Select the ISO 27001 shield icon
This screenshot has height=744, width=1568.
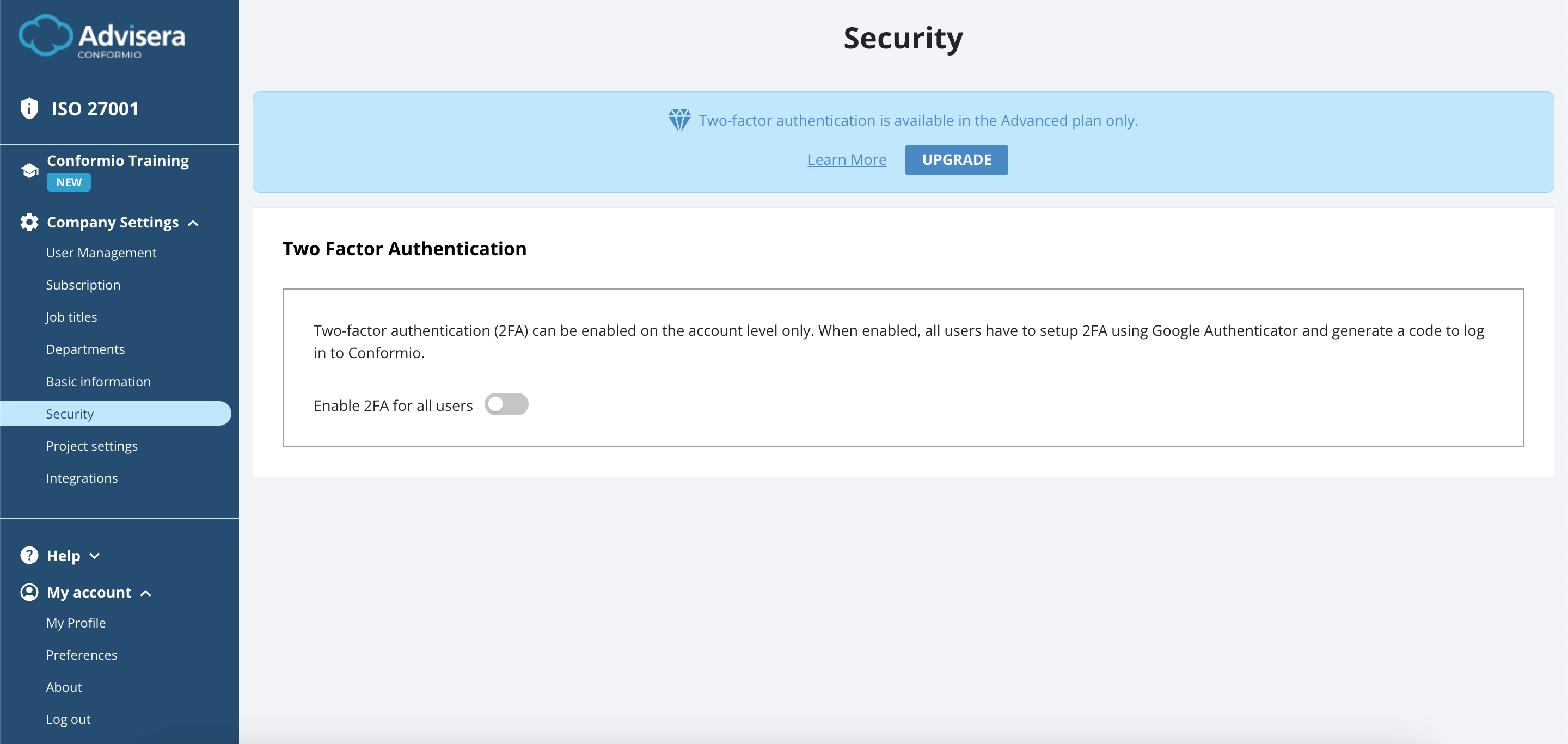(x=29, y=108)
